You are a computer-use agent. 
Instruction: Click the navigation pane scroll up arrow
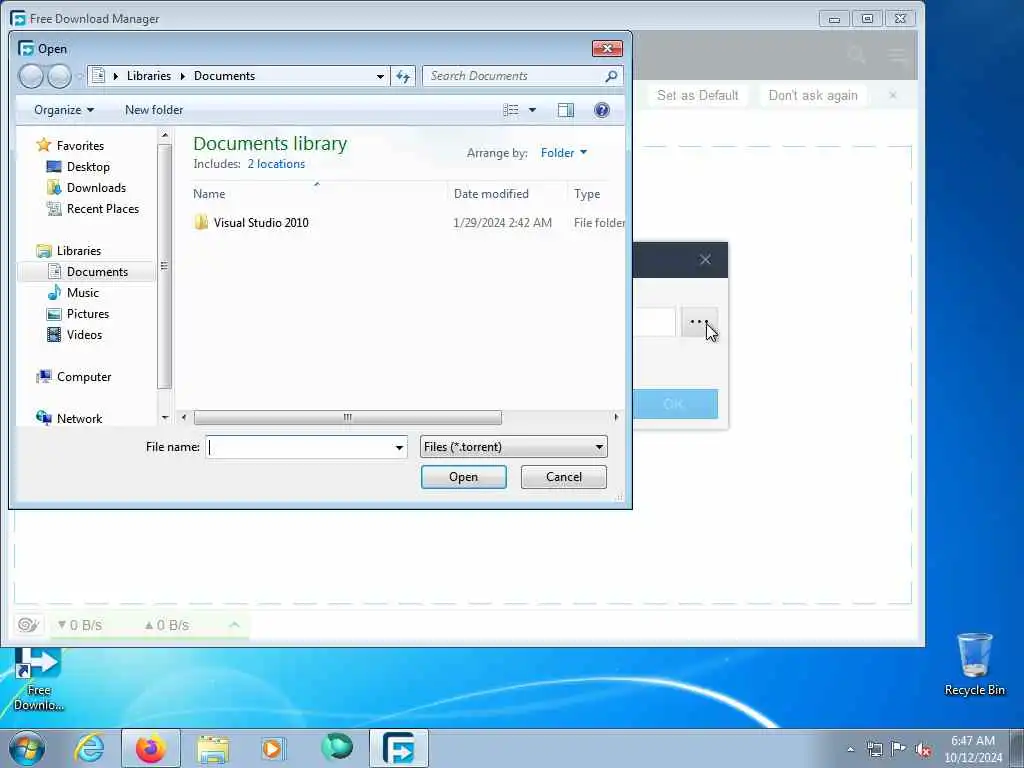165,135
